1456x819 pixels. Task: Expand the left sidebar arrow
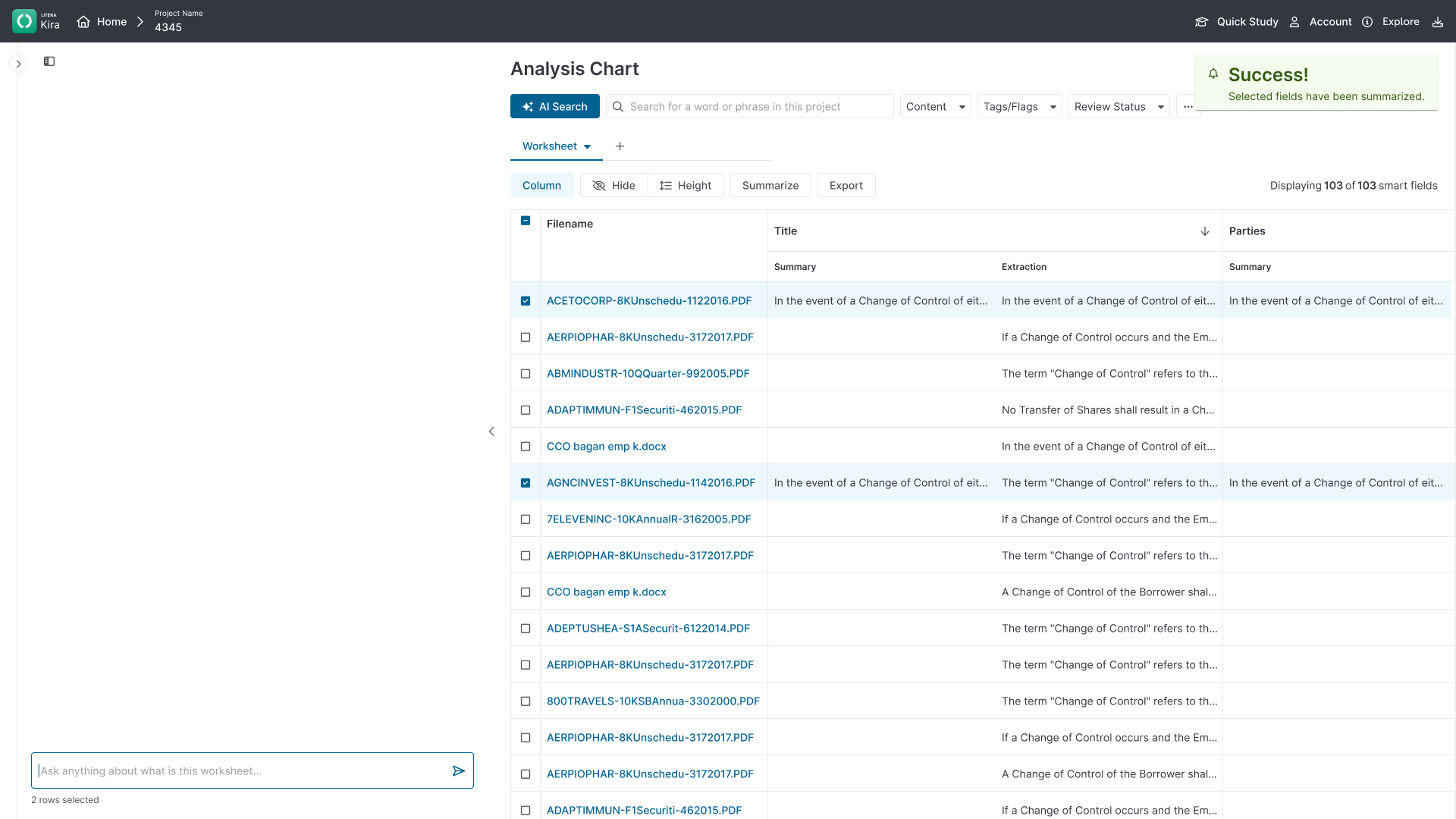(18, 64)
